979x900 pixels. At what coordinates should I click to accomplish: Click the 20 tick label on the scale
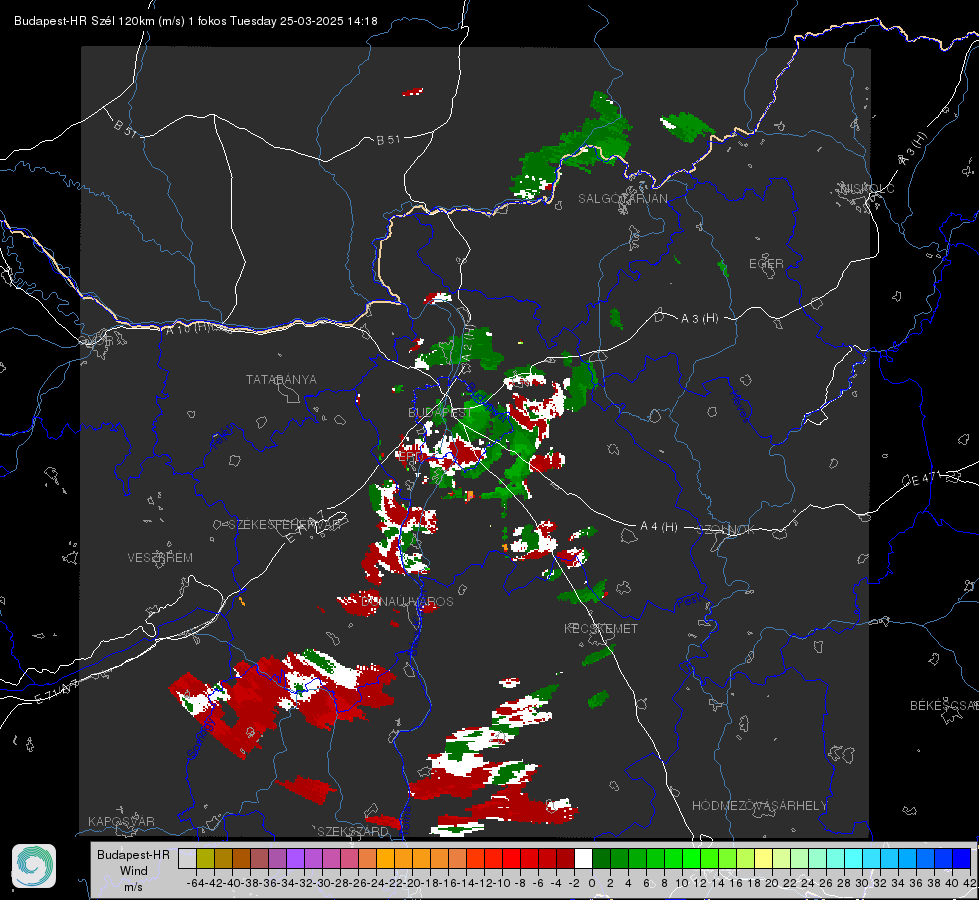click(772, 883)
